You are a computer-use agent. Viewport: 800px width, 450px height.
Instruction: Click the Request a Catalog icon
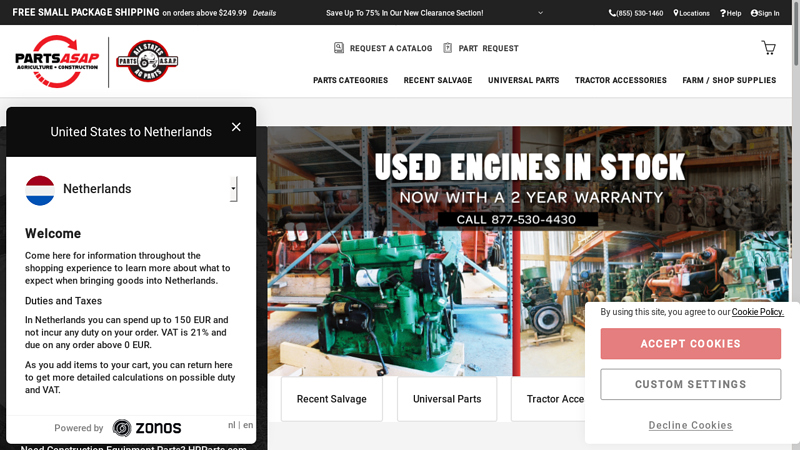[x=339, y=48]
